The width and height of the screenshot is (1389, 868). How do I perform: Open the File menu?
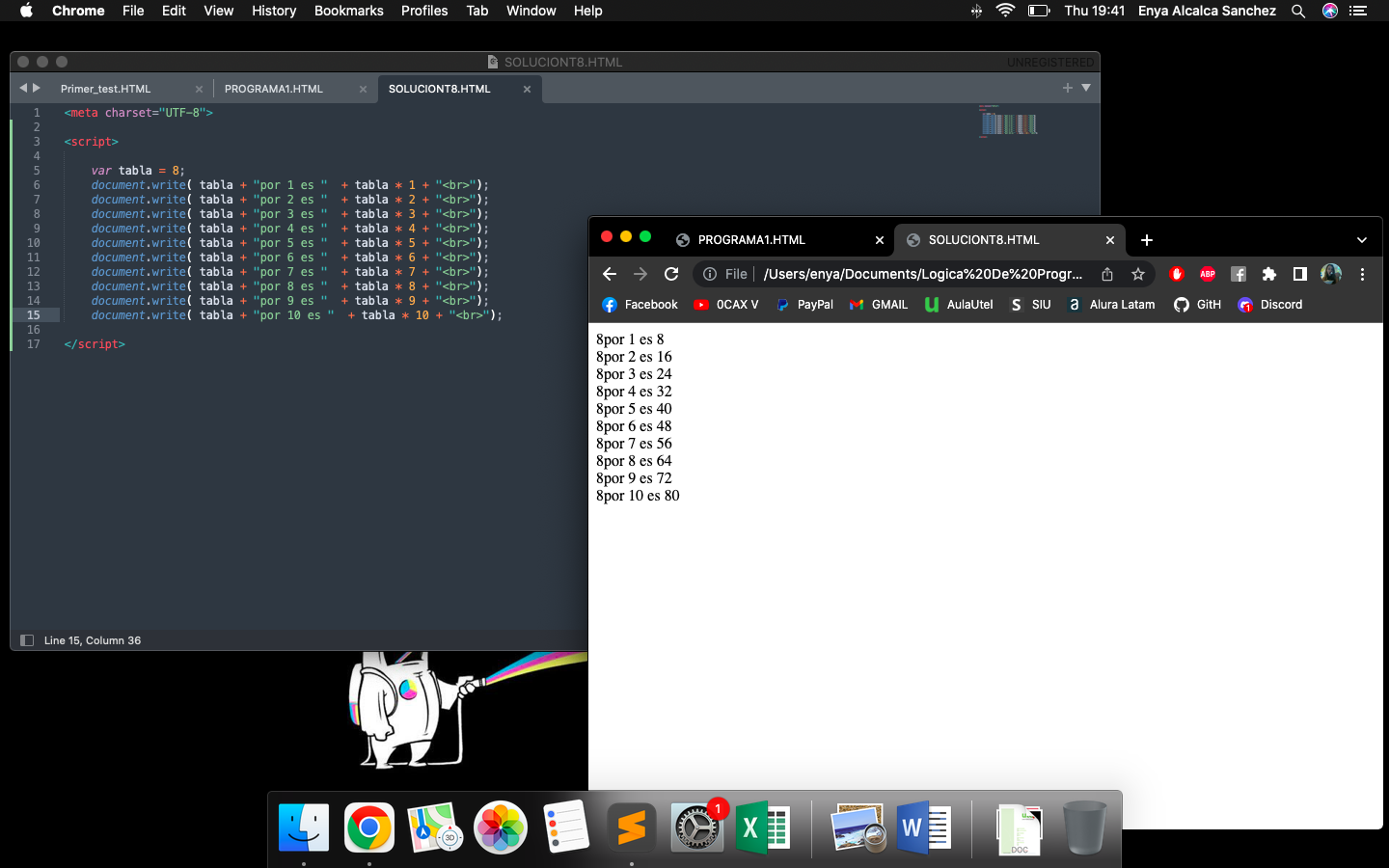[133, 11]
